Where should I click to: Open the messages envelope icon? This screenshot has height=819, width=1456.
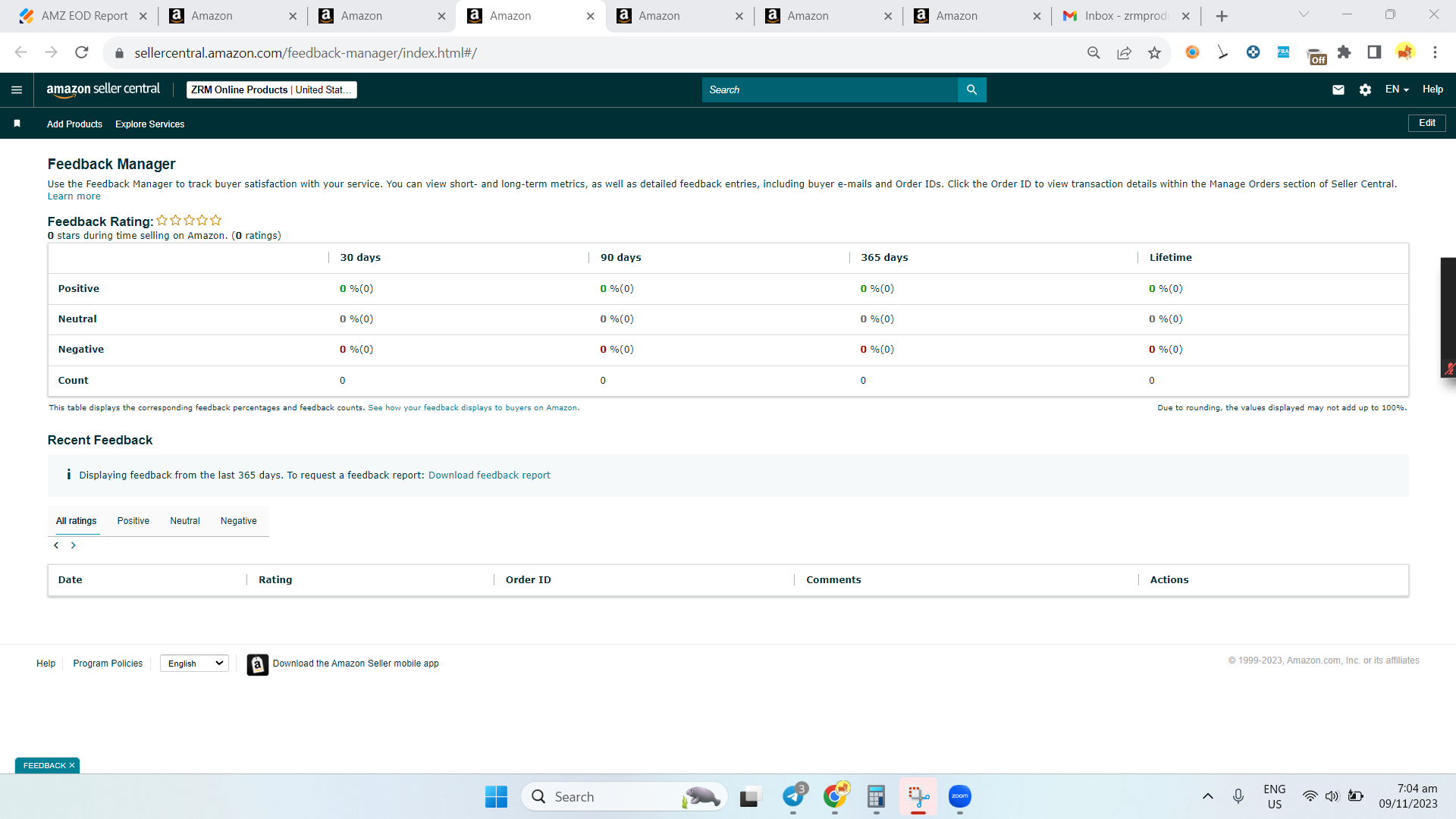pyautogui.click(x=1338, y=89)
